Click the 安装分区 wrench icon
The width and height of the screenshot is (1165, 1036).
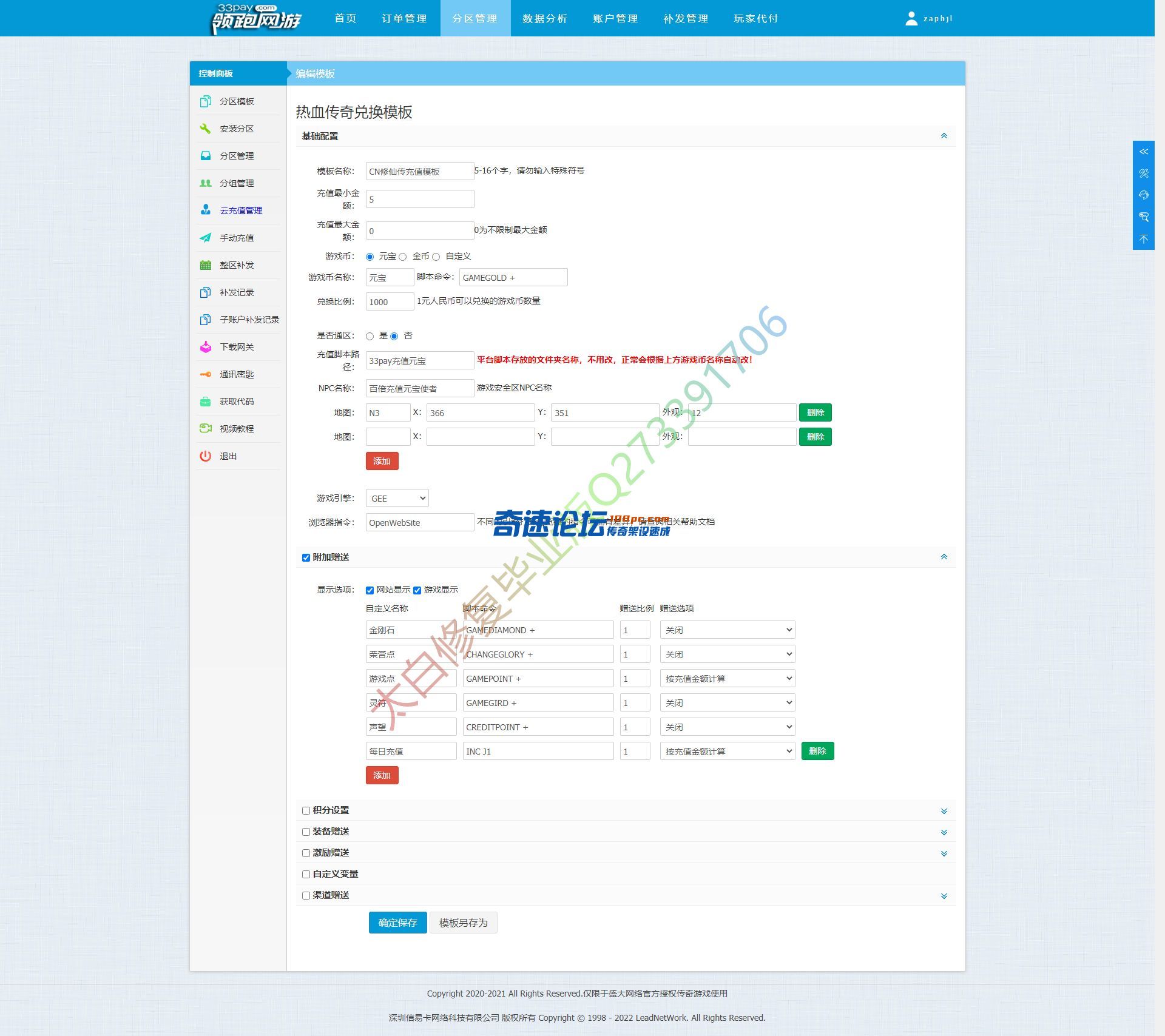(x=206, y=129)
